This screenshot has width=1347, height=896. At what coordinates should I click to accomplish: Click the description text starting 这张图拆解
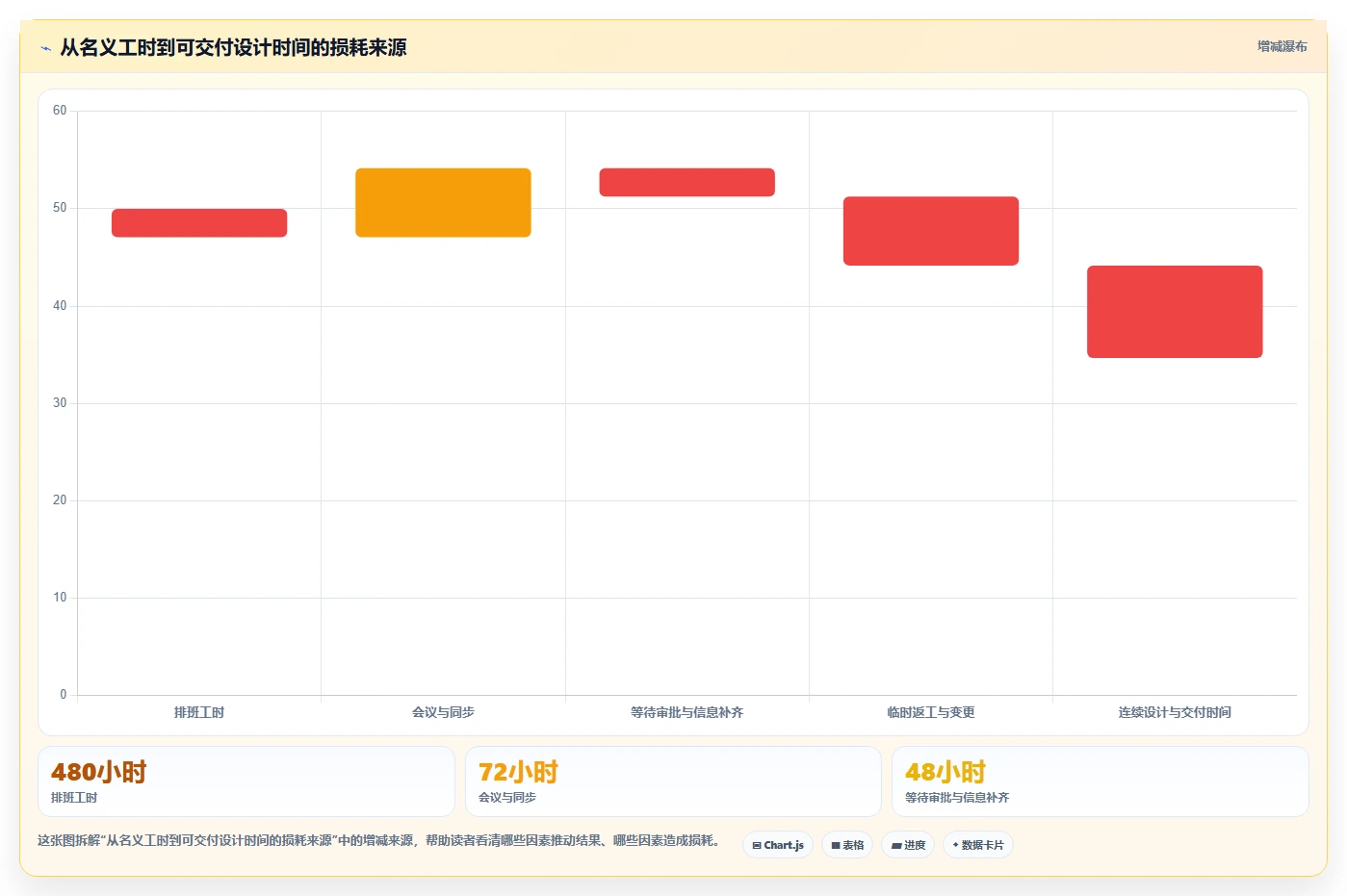pyautogui.click(x=378, y=840)
